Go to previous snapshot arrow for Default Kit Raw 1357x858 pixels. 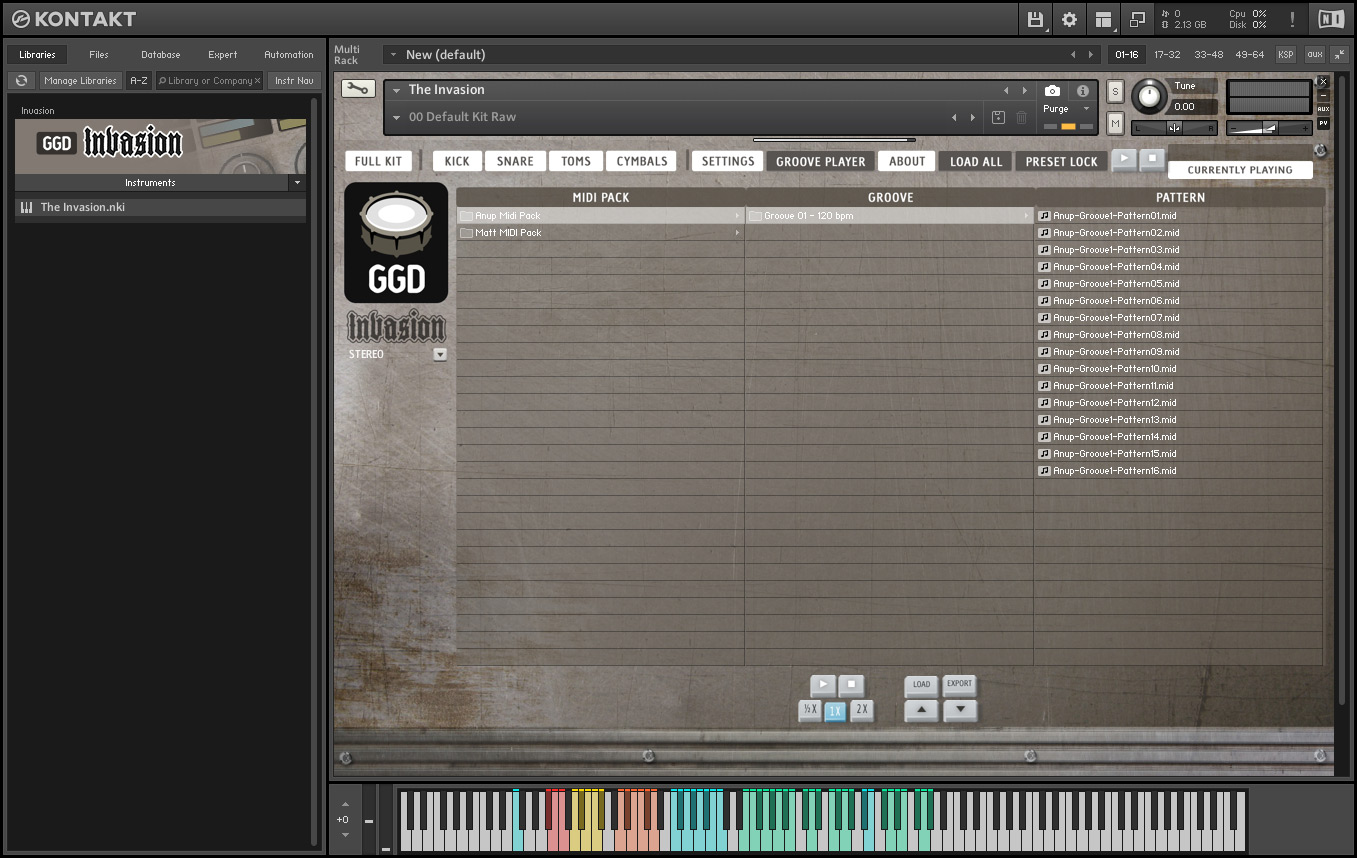coord(954,117)
